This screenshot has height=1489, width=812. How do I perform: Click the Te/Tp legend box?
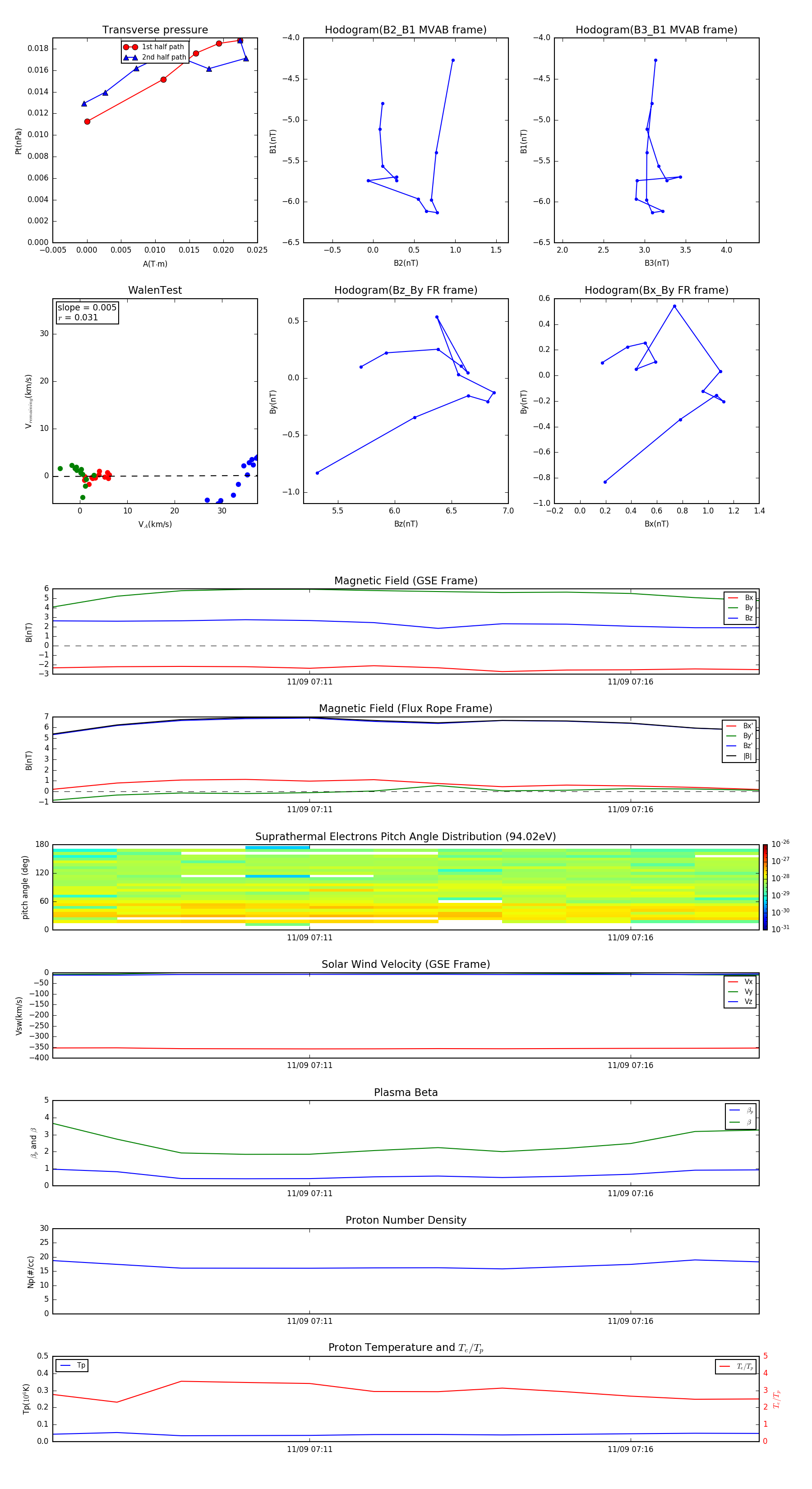735,1366
